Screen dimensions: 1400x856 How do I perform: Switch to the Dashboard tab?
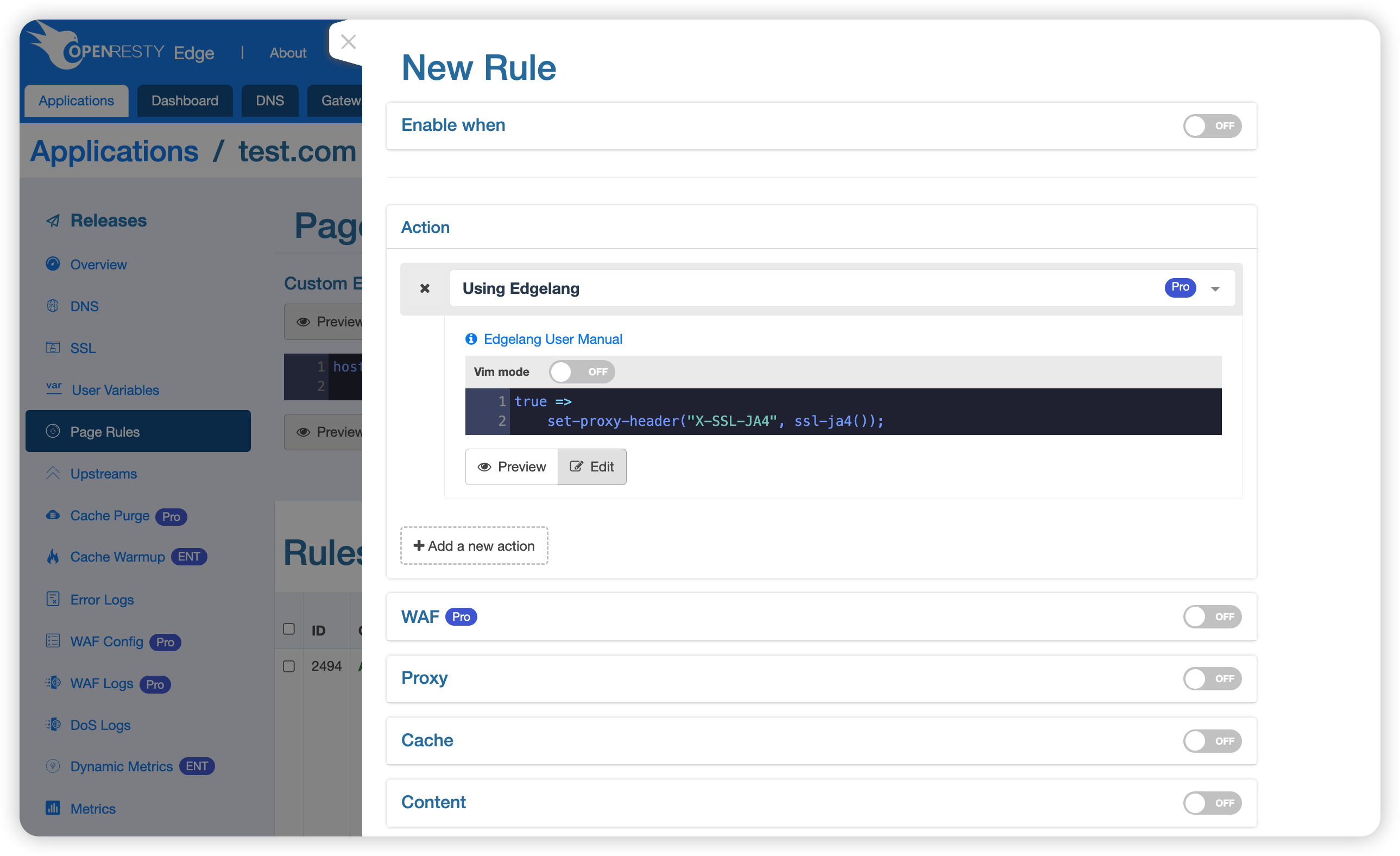(x=185, y=100)
